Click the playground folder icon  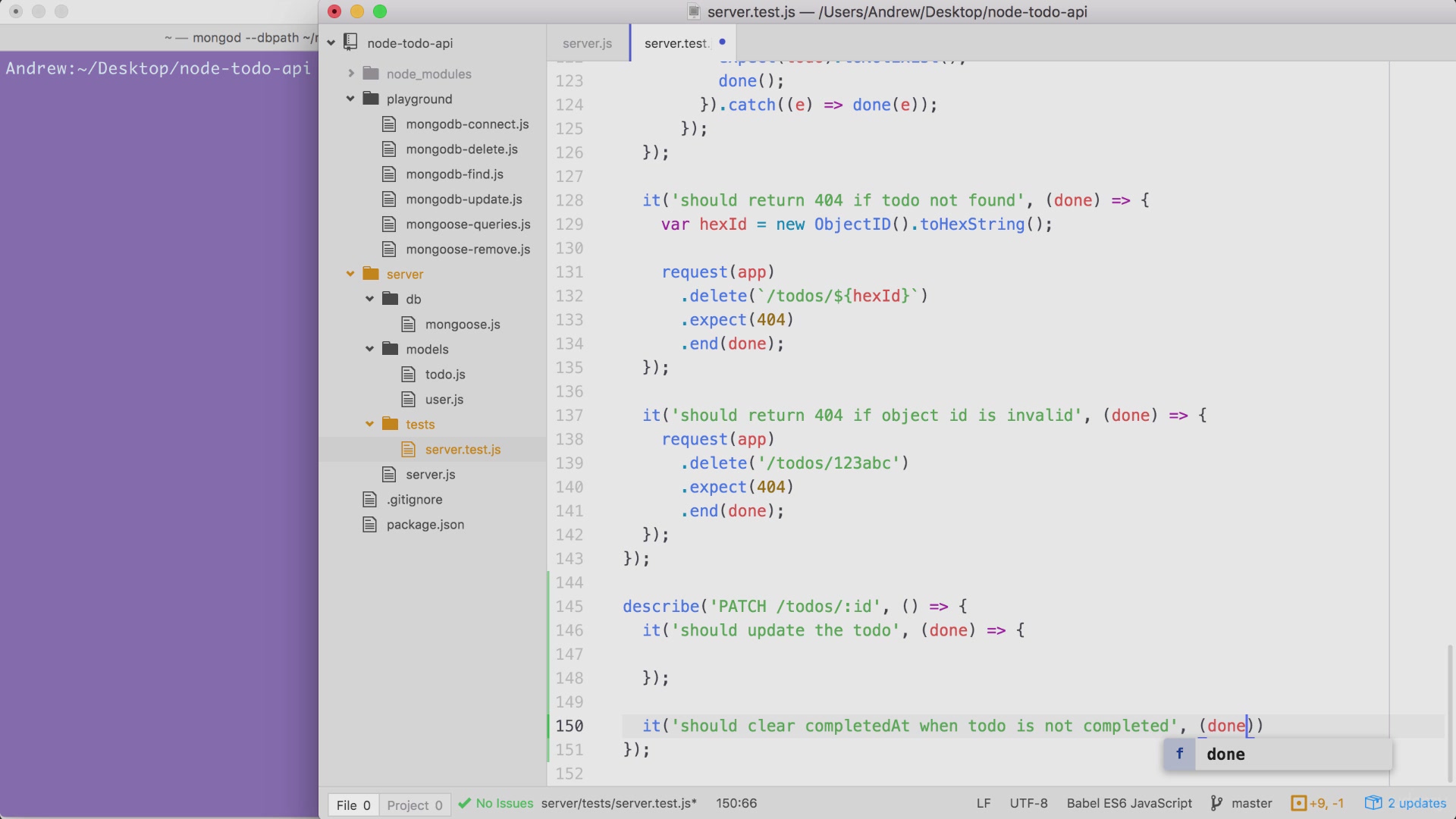(371, 98)
